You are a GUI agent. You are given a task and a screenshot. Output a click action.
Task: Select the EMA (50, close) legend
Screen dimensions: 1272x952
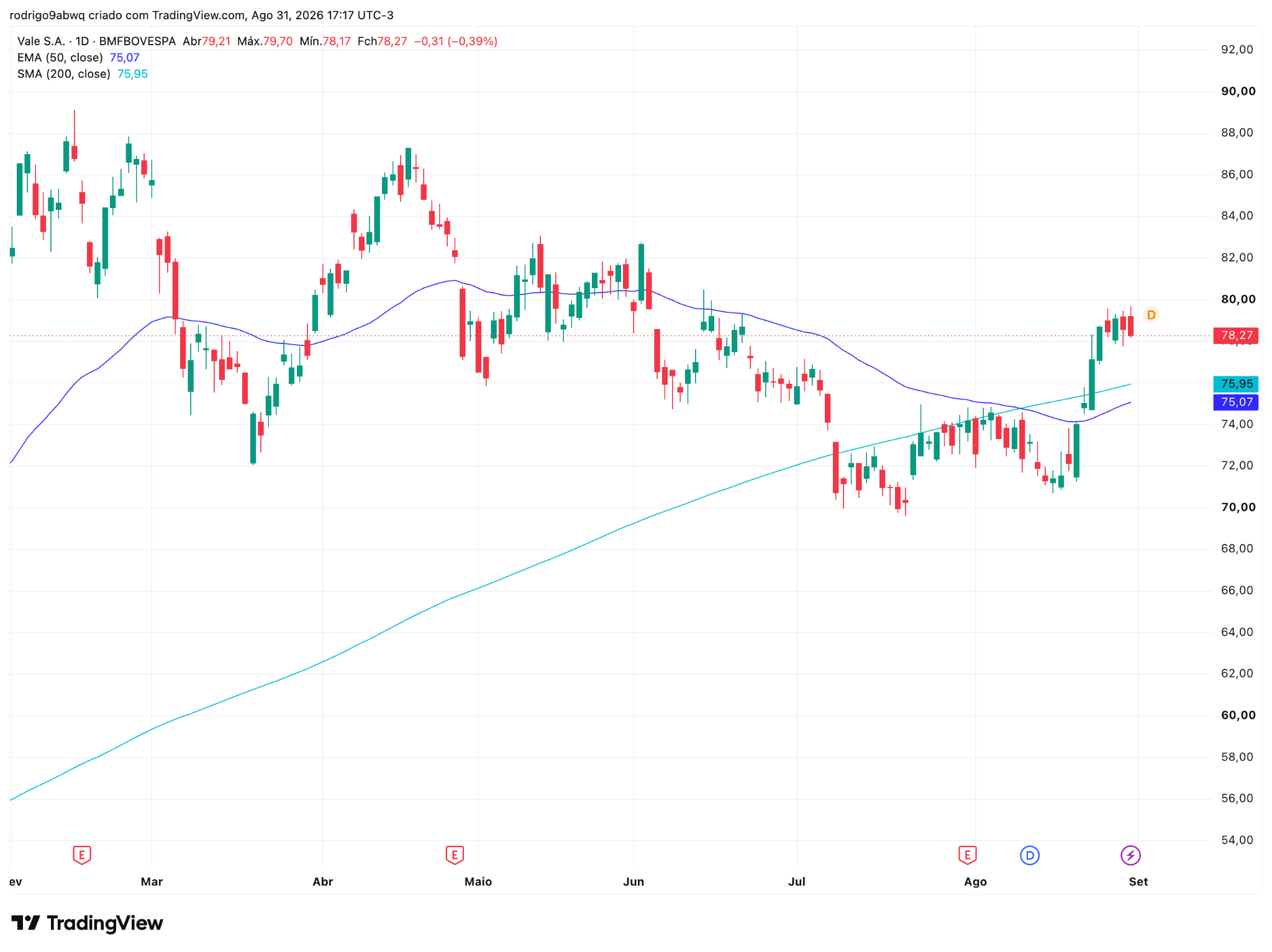coord(60,58)
